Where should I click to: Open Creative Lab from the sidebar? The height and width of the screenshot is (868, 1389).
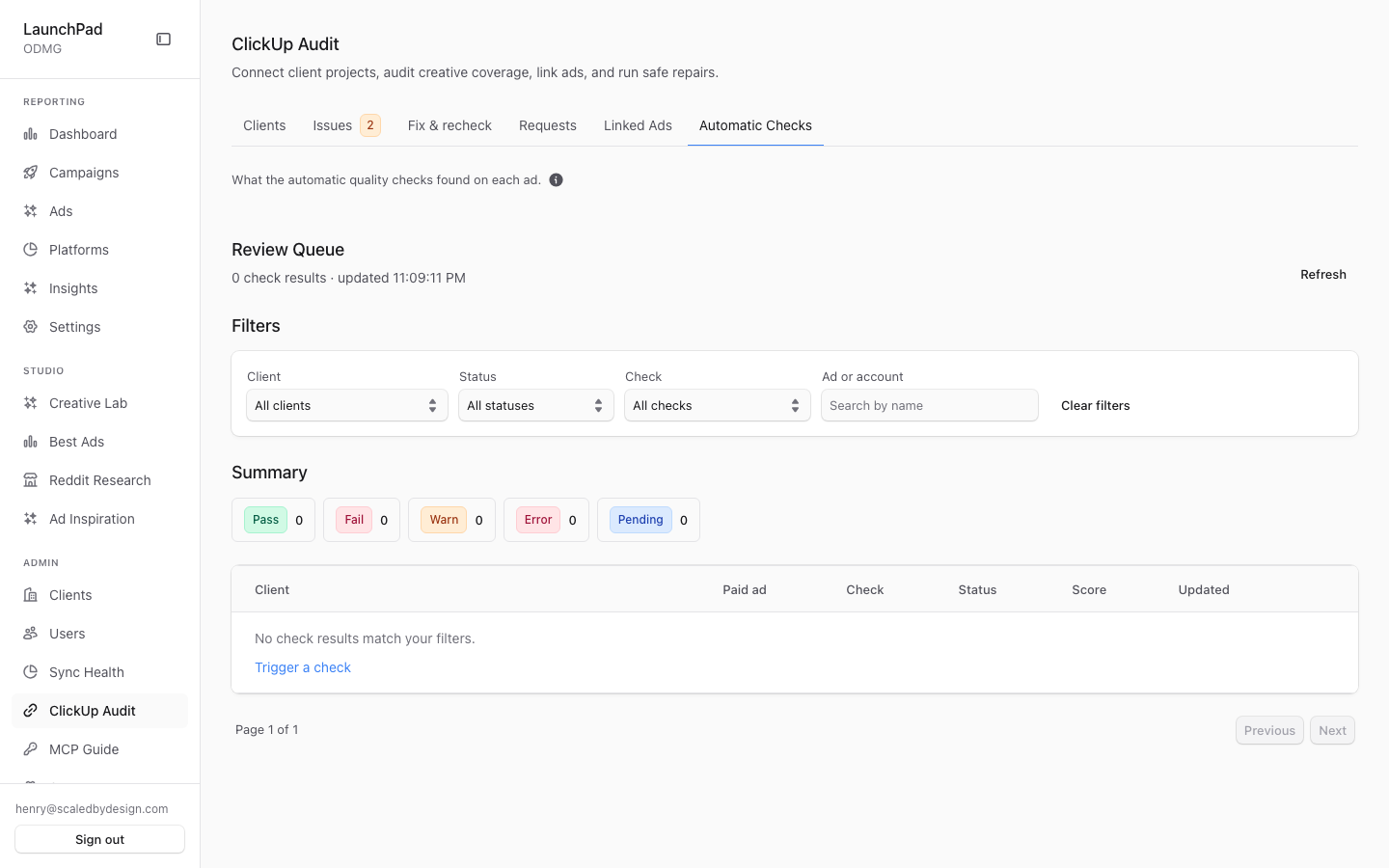100,403
